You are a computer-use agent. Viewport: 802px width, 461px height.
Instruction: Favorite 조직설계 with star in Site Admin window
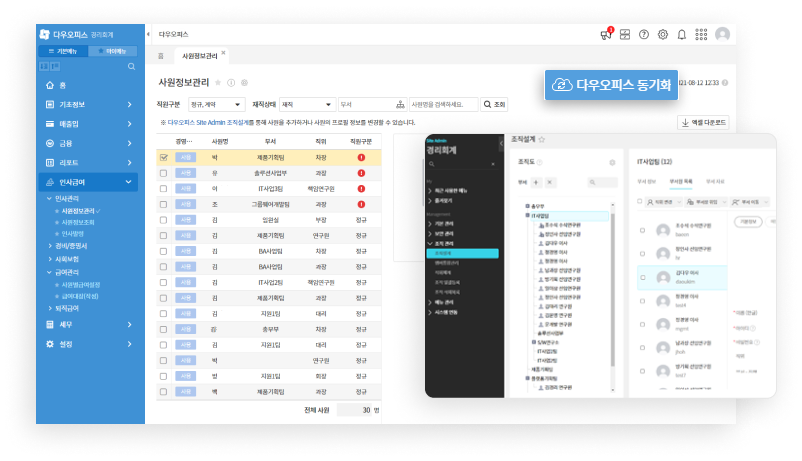coord(542,139)
